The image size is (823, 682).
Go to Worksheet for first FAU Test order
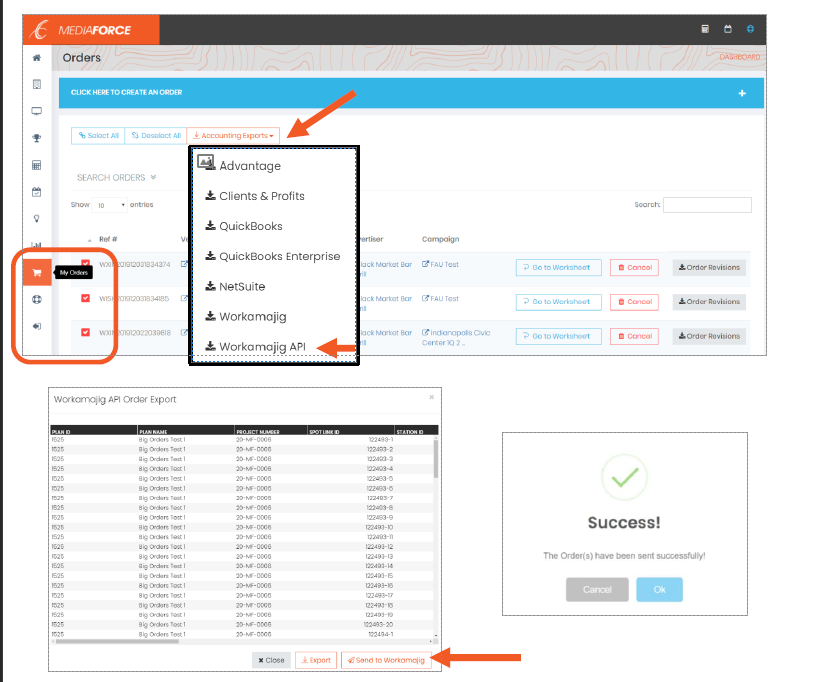[x=558, y=268]
